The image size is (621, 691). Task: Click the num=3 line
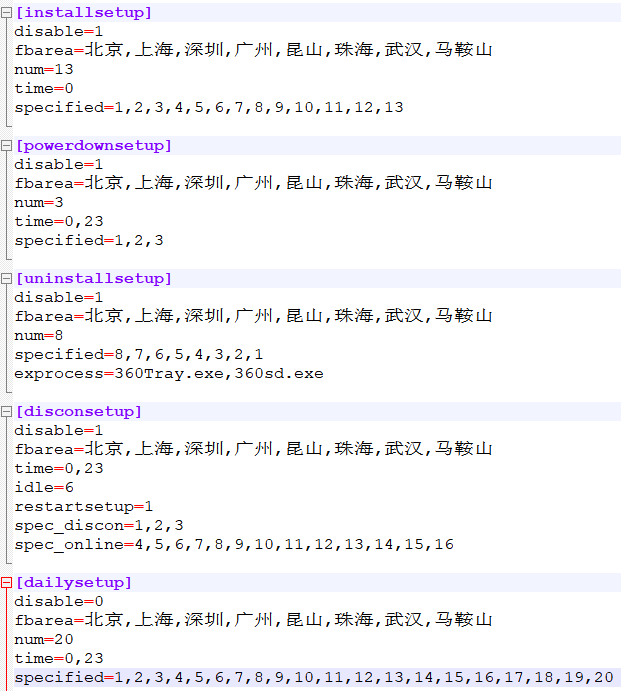point(39,203)
